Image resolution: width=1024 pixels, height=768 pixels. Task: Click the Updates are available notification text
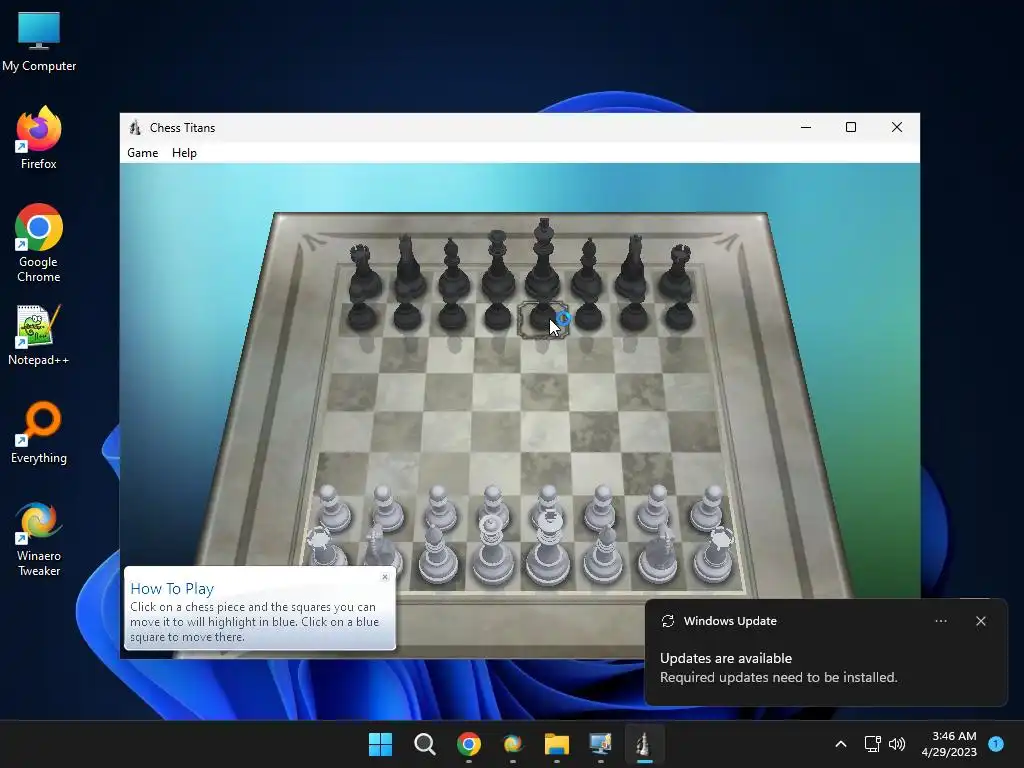[x=726, y=658]
